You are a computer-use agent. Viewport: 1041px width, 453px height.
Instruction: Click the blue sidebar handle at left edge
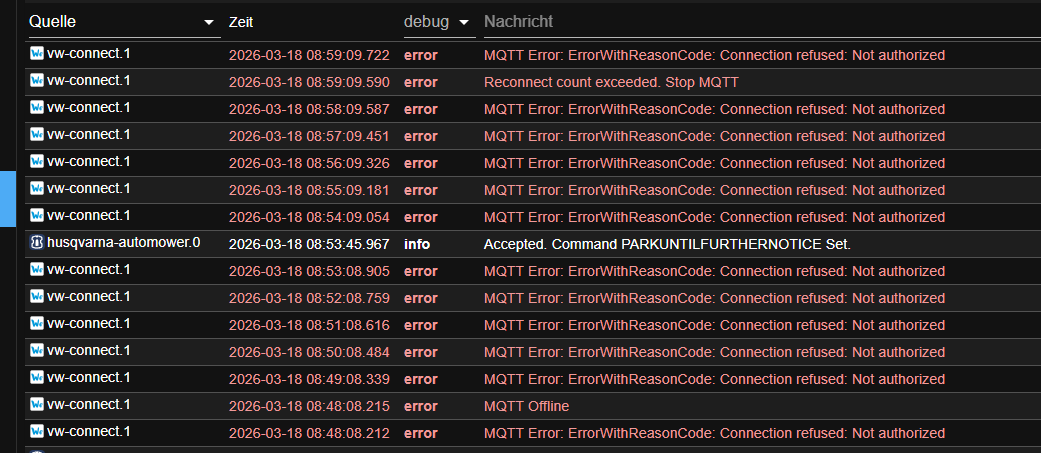(5, 199)
